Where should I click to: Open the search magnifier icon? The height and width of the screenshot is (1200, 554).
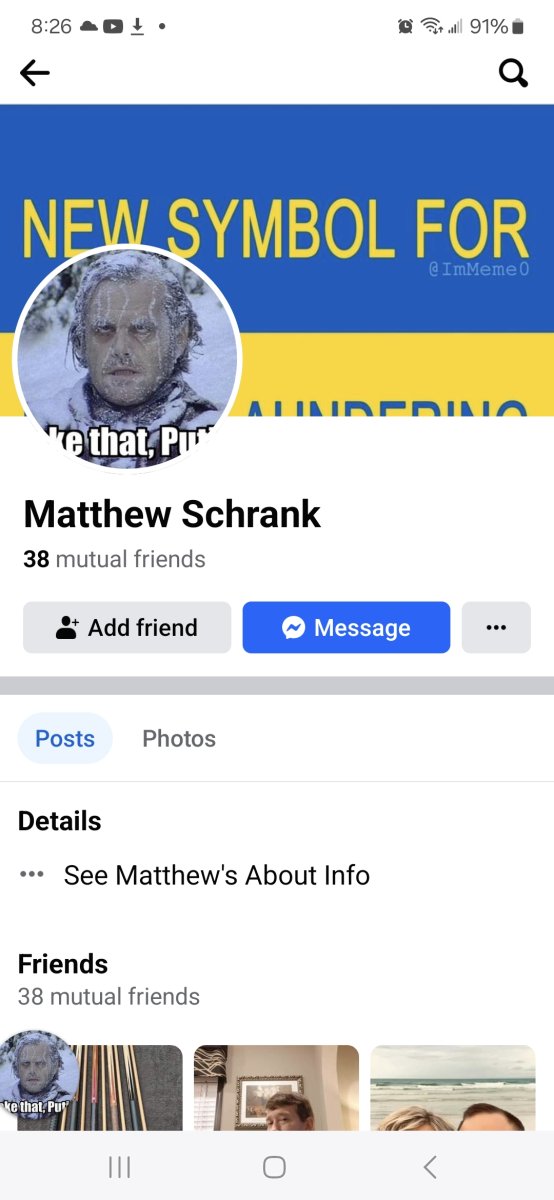513,73
